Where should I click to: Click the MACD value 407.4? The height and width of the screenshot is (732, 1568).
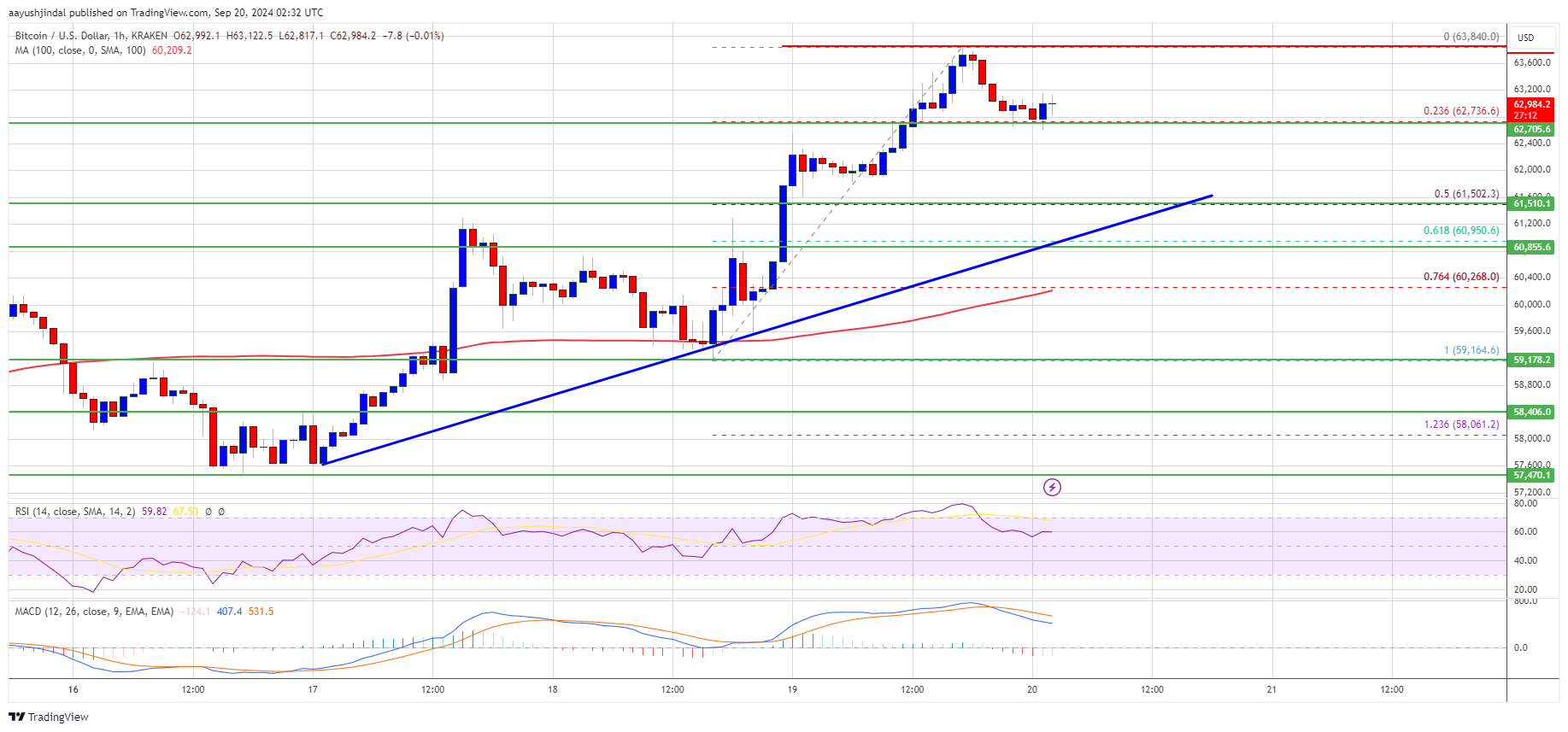(229, 612)
